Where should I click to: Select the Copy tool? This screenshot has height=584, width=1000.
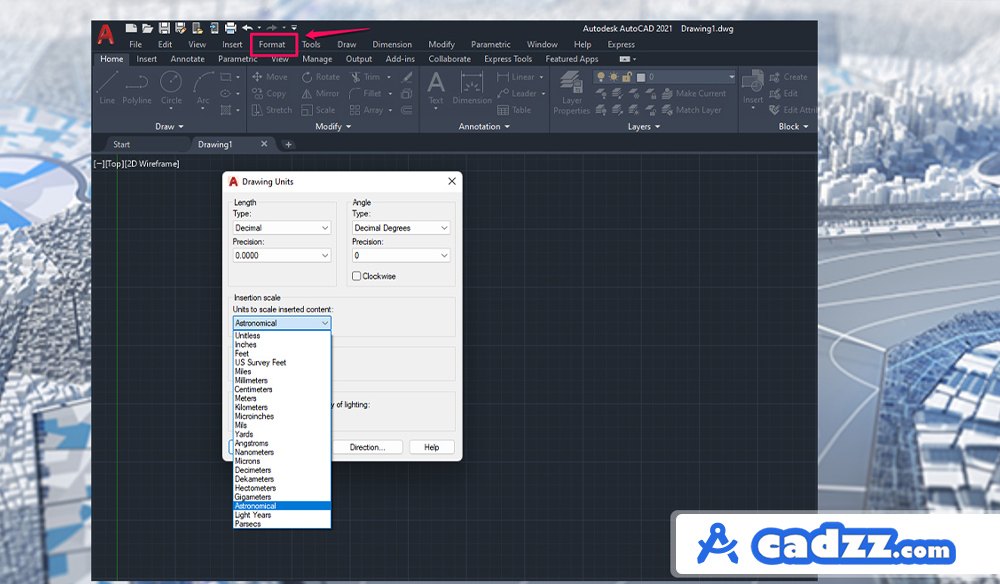pyautogui.click(x=269, y=93)
